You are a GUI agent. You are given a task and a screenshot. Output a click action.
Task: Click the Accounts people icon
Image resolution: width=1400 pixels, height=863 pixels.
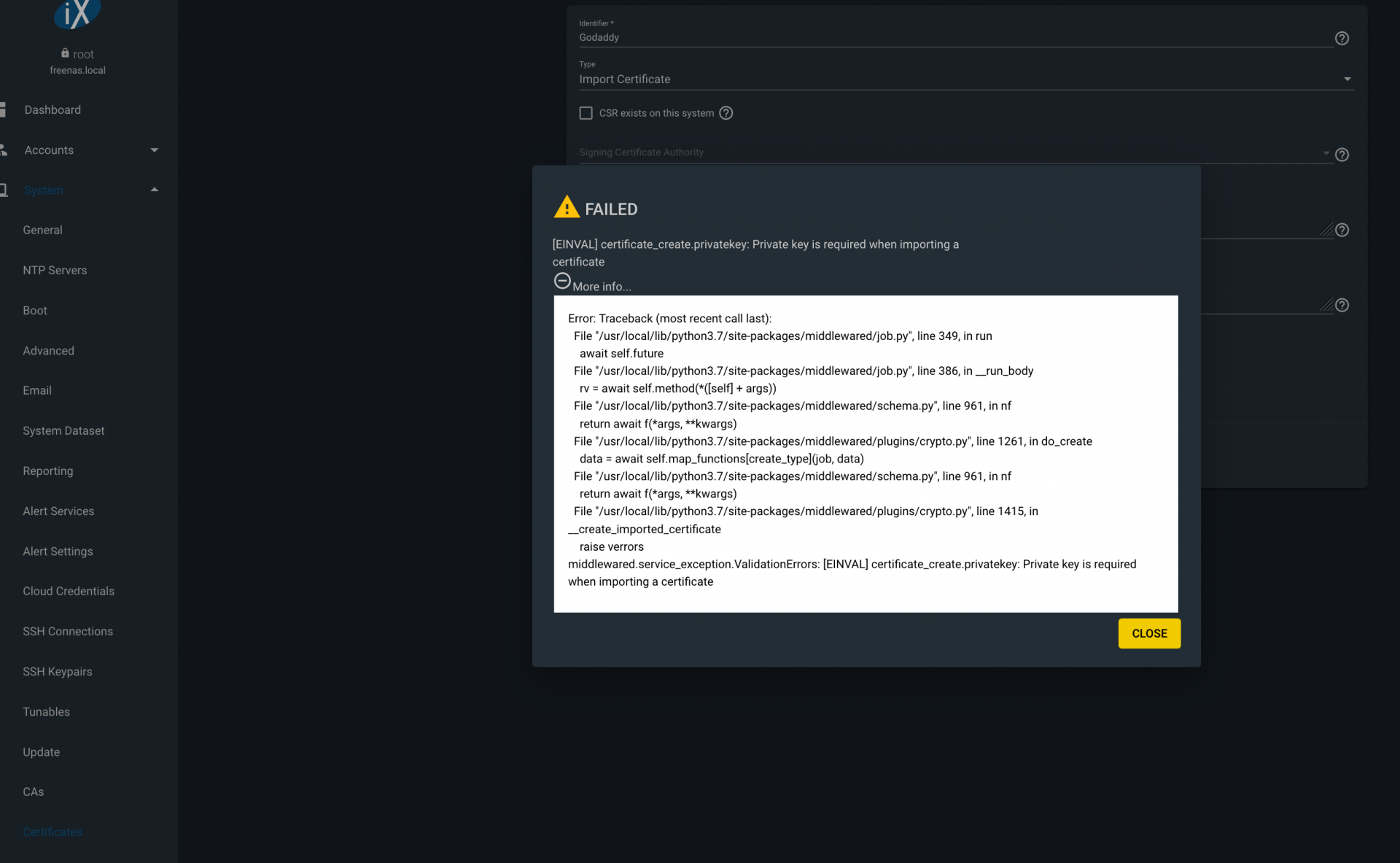(x=4, y=150)
